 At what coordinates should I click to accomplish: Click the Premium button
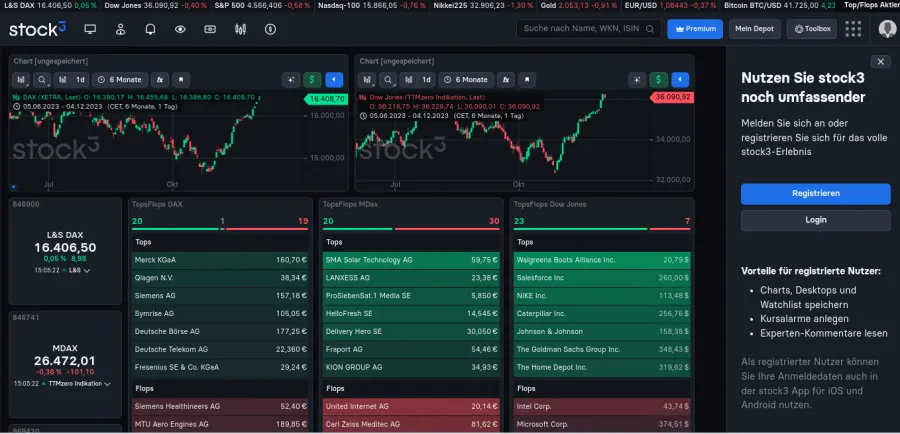pos(695,29)
